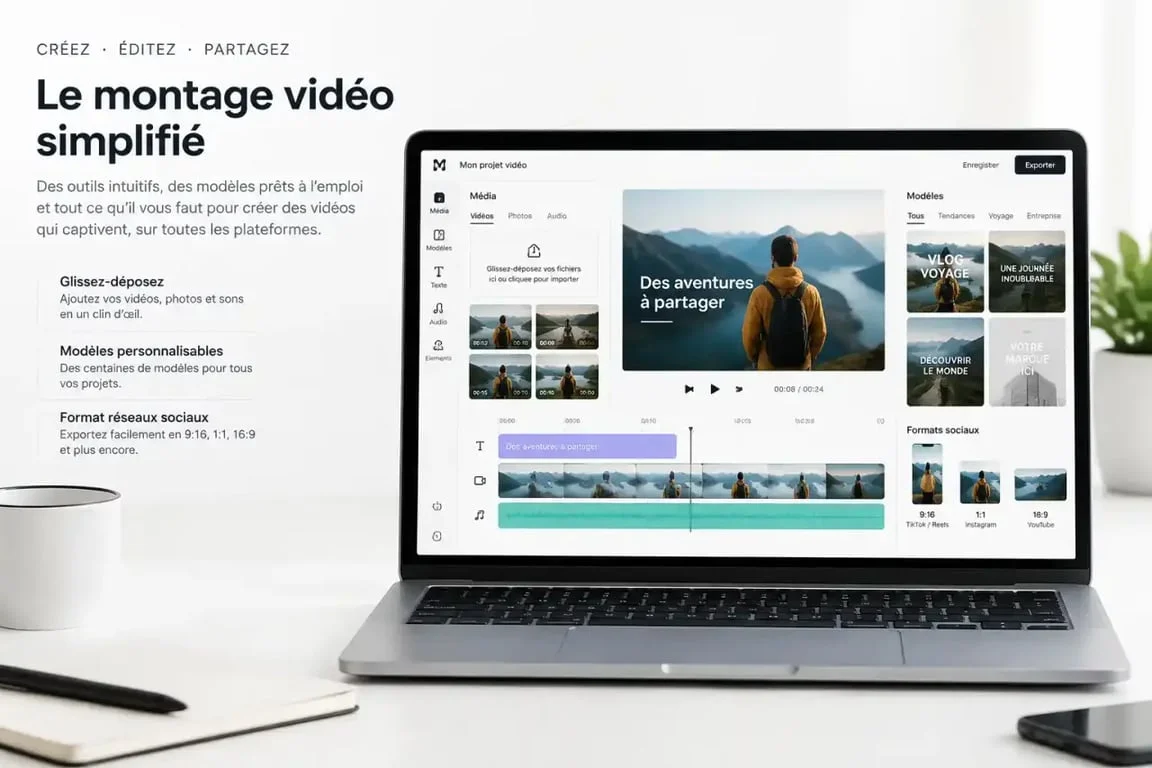Open the Média section in the left sidebar
The width and height of the screenshot is (1152, 768).
(439, 203)
